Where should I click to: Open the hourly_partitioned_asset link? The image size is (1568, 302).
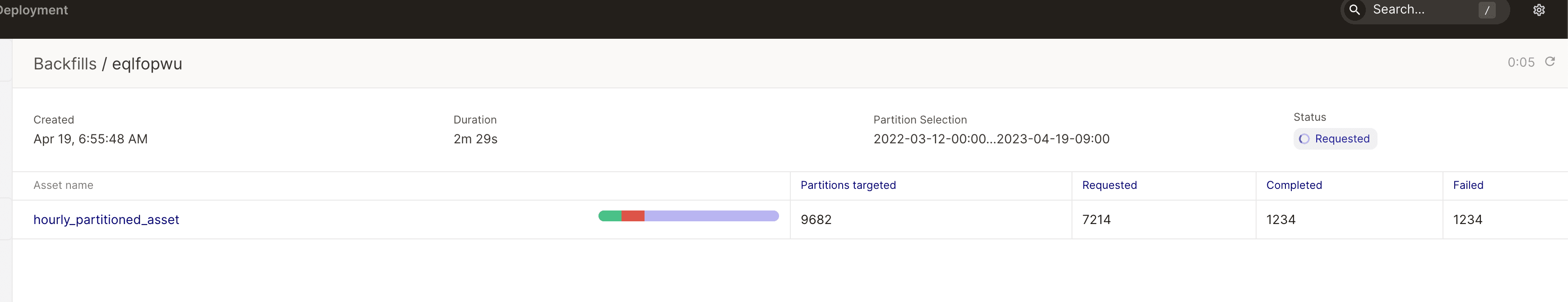point(106,220)
